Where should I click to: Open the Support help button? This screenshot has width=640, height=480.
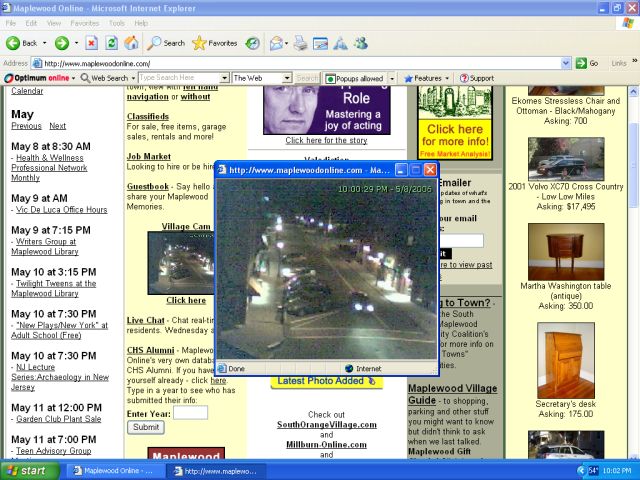click(477, 78)
